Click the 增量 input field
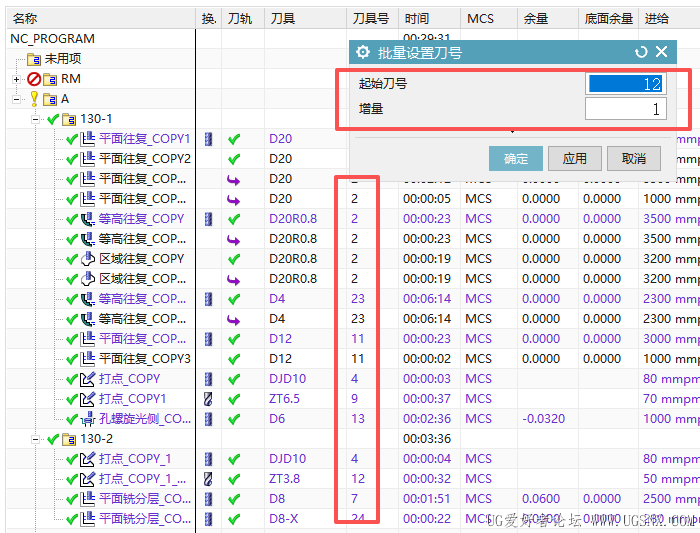 [625, 109]
